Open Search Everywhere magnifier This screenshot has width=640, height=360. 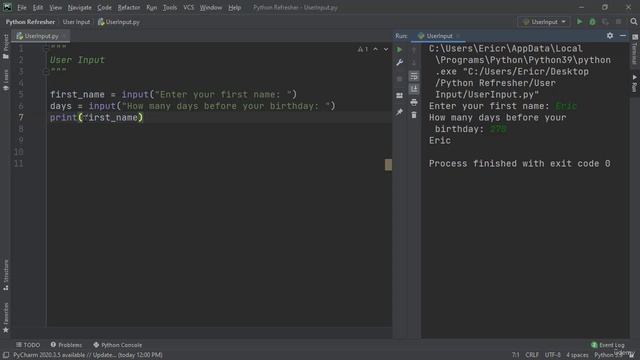click(x=633, y=22)
